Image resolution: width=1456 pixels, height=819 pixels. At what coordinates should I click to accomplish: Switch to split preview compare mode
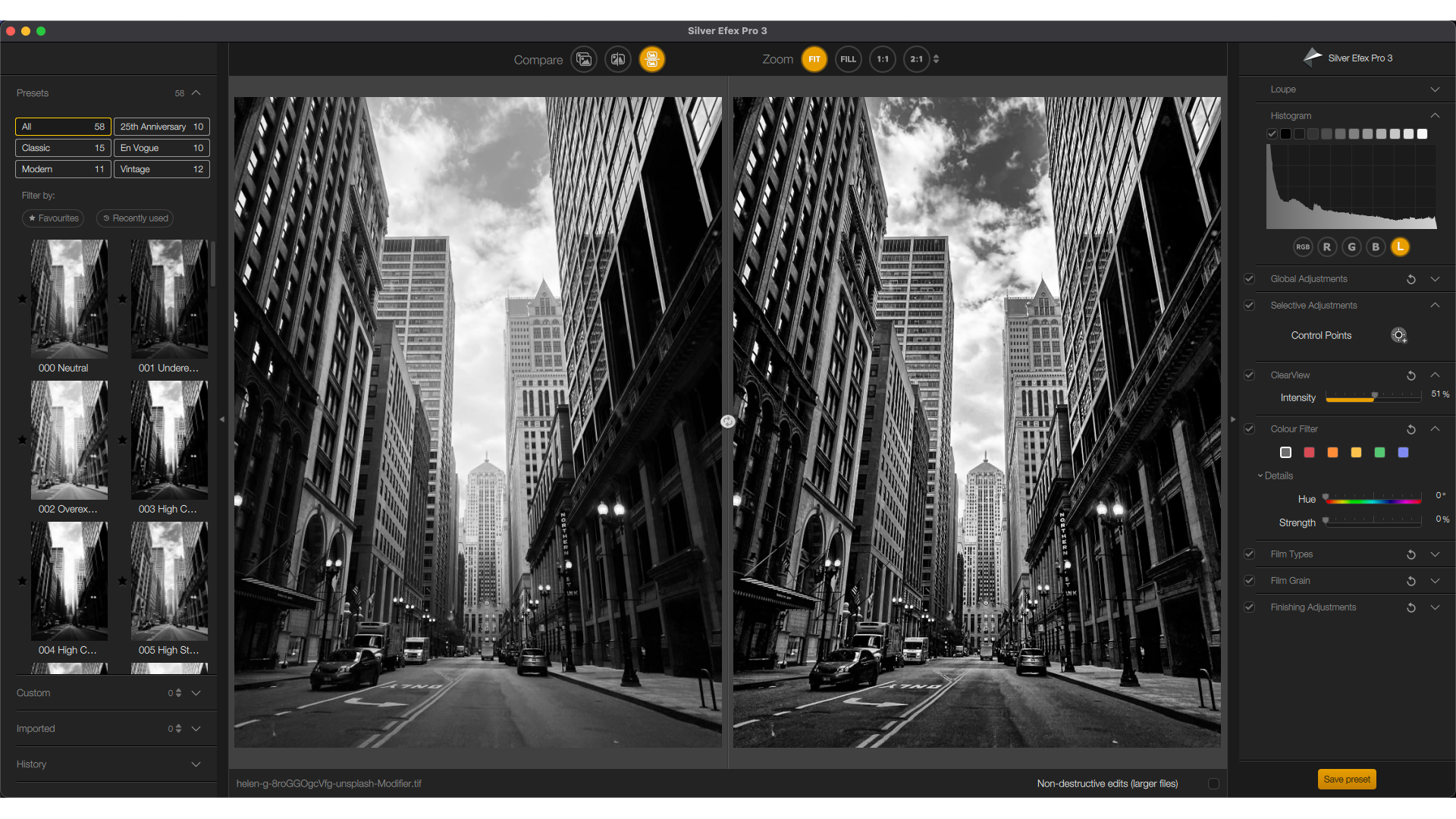618,59
